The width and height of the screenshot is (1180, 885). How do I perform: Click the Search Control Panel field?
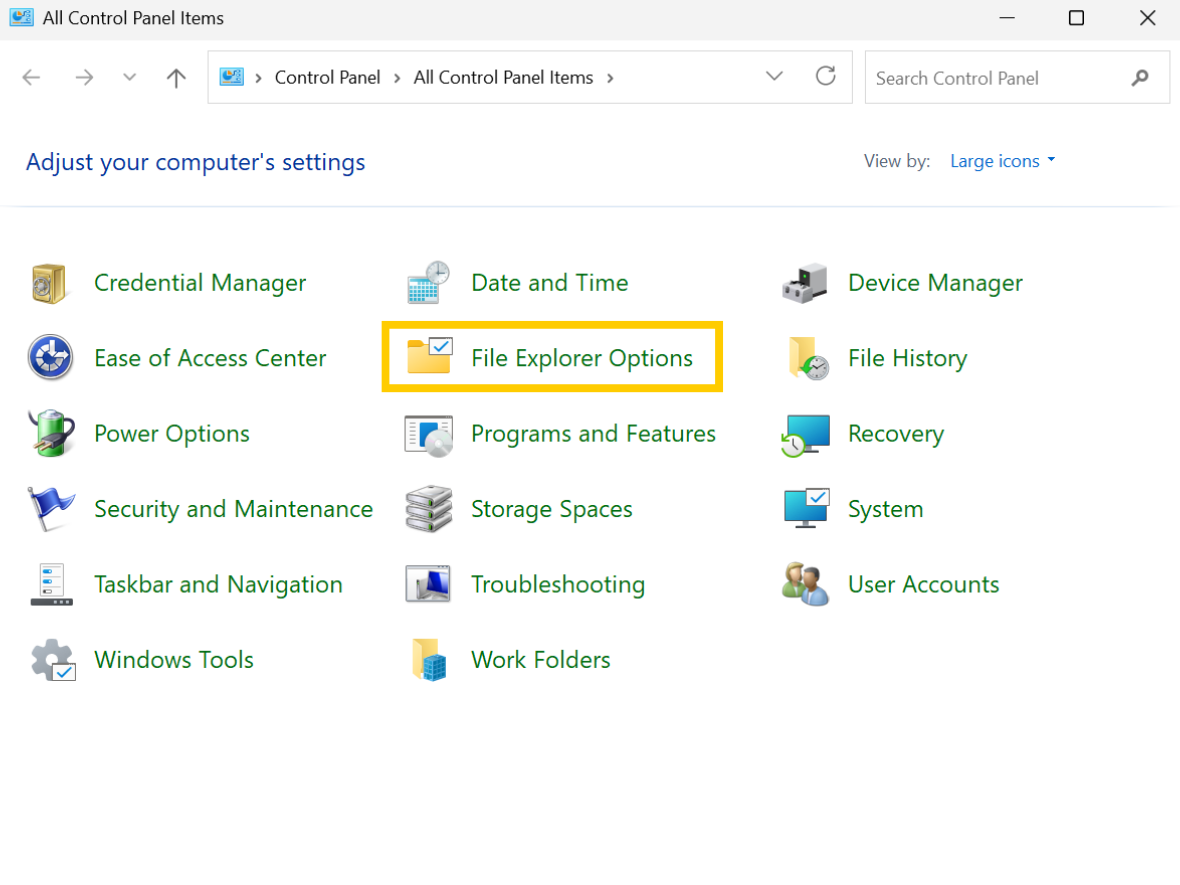pos(1017,78)
